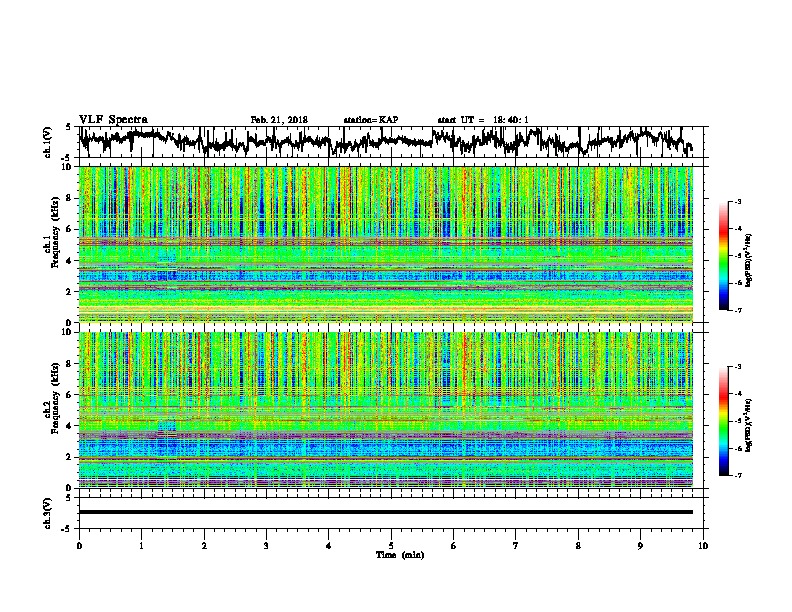The image size is (792, 612).
Task: Click the "station=KAP" header label
Action: pos(371,120)
